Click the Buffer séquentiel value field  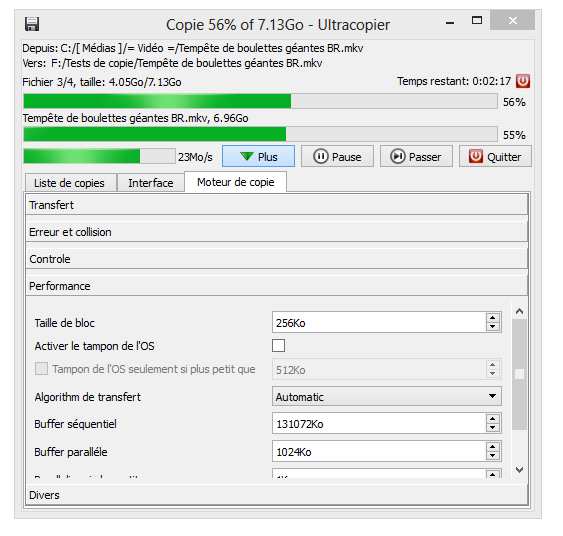[379, 423]
